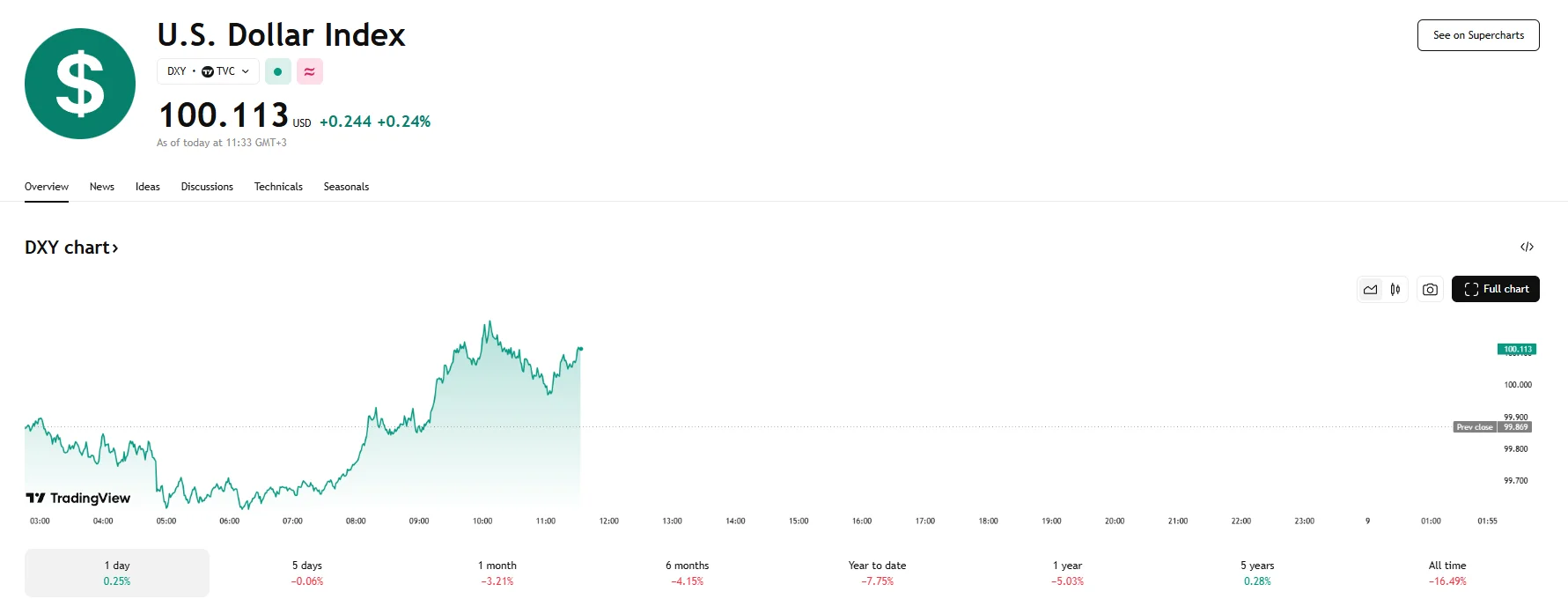The image size is (1568, 614).
Task: Switch to candlestick chart style
Action: tap(1395, 289)
